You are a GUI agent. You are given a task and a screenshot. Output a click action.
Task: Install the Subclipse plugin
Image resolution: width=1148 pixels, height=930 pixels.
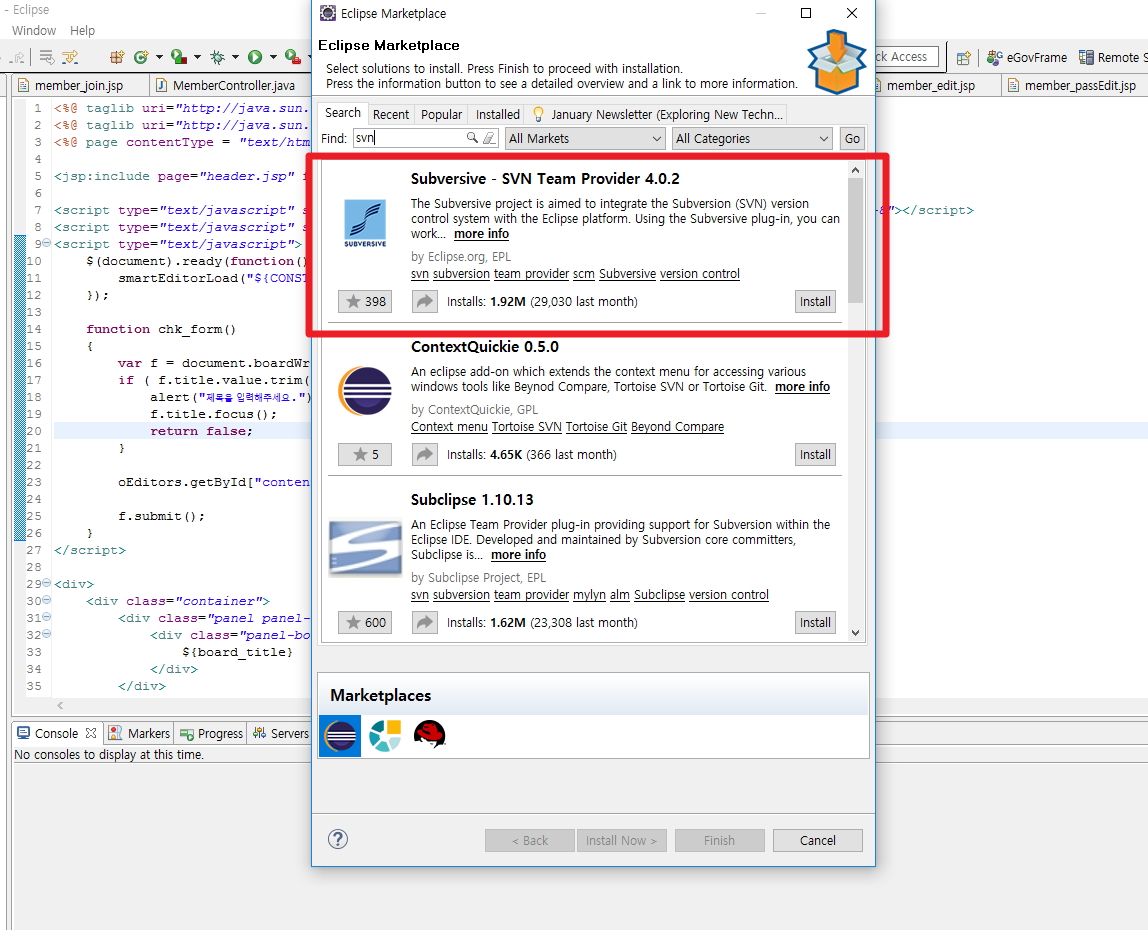pyautogui.click(x=815, y=622)
